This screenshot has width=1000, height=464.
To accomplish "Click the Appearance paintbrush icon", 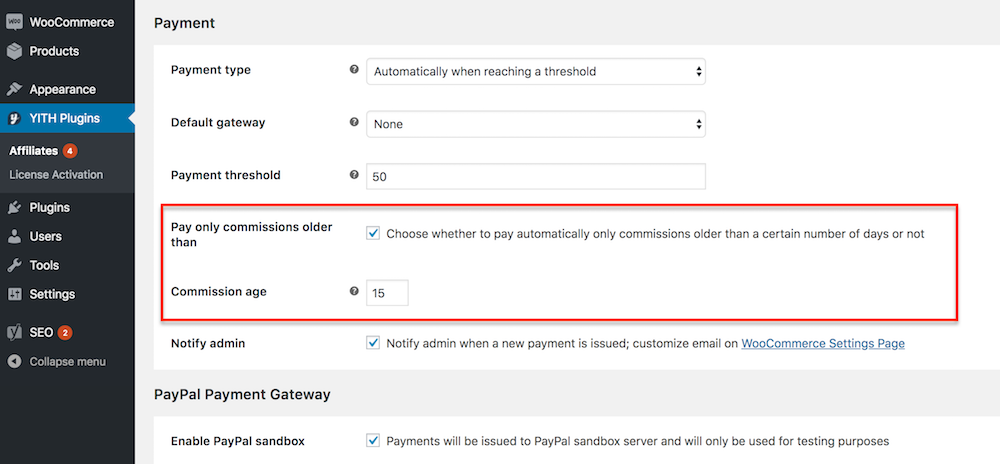I will tap(14, 89).
